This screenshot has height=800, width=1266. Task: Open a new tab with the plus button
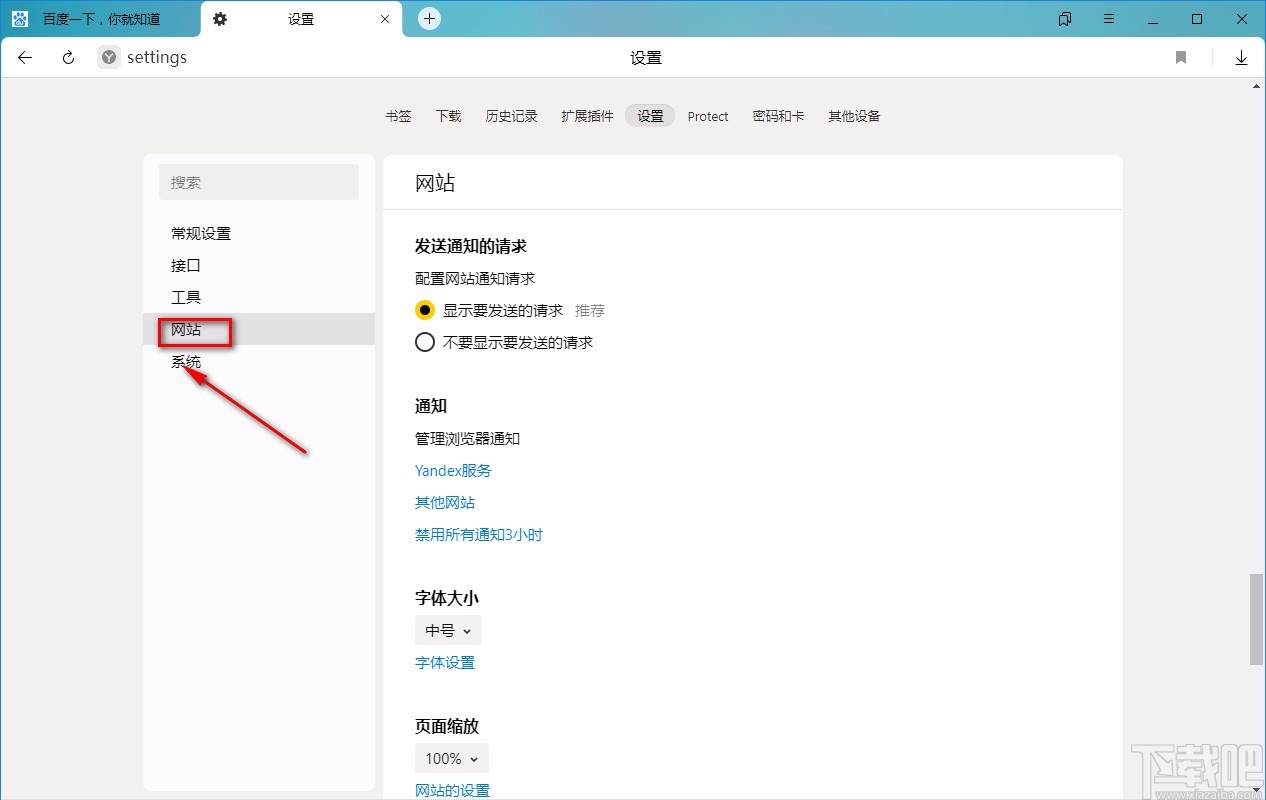(x=429, y=18)
